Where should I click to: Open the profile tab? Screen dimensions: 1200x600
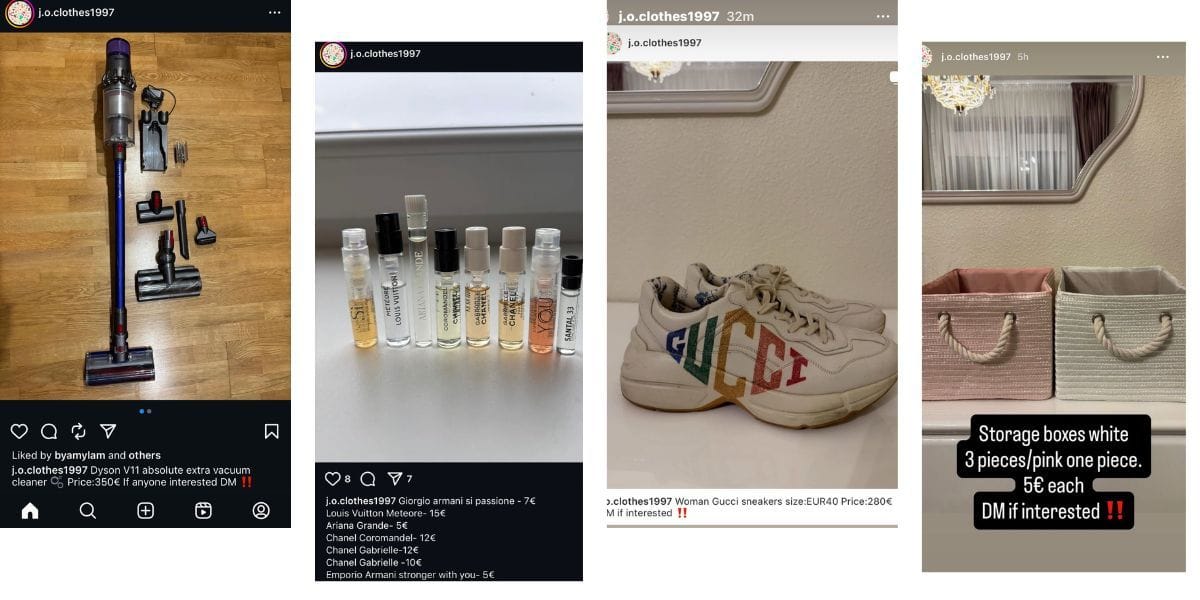261,511
